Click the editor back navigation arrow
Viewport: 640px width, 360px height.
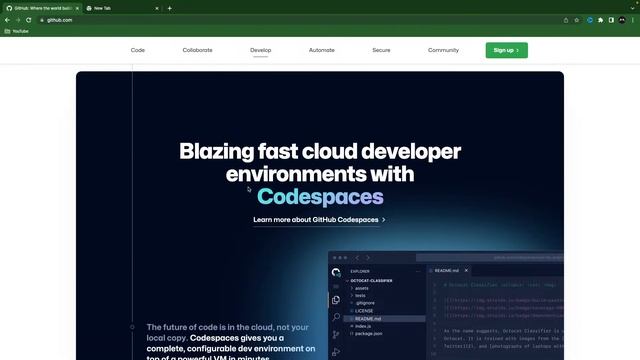[x=357, y=258]
